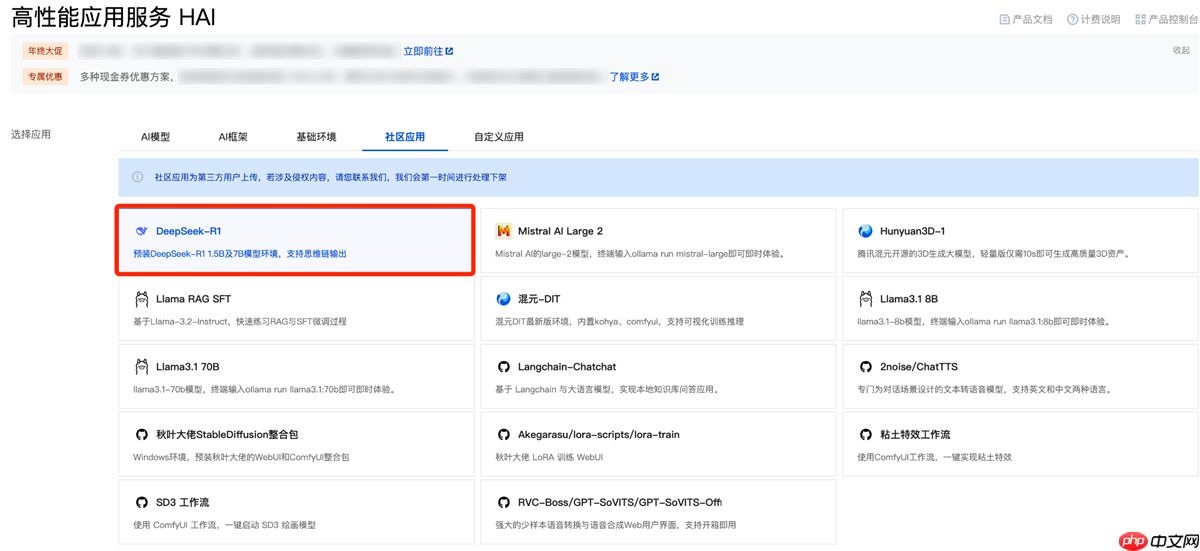Click the 产品控制台 grid icon
Viewport: 1200px width, 551px height.
[x=1140, y=19]
